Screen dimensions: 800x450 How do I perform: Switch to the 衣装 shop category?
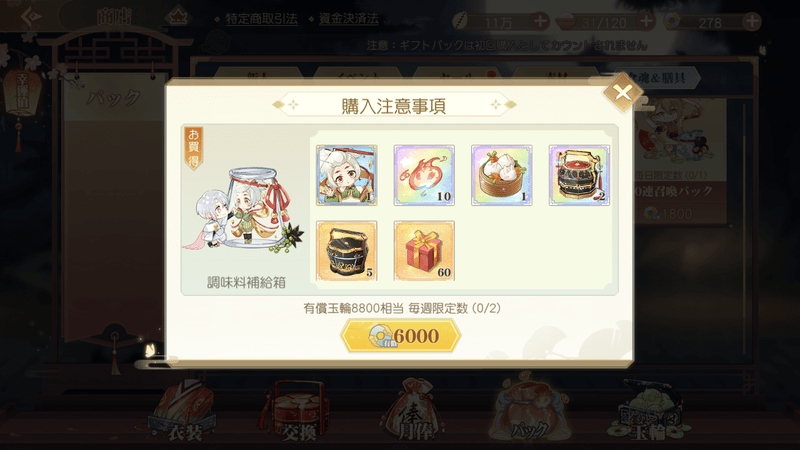185,413
